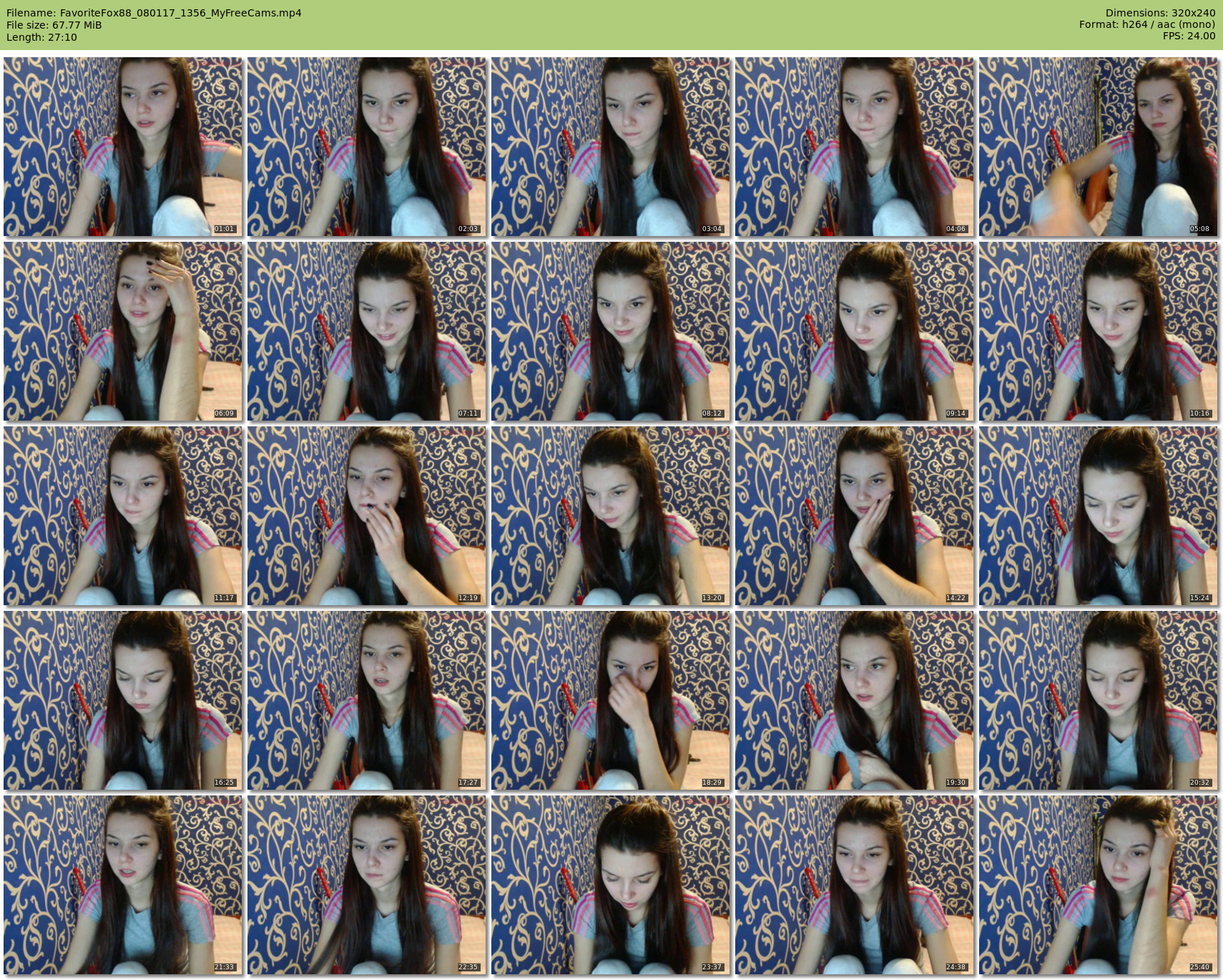Screen dimensions: 1223x980
Task: Select the thumbnail timestamped 14:22
Action: click(x=854, y=516)
